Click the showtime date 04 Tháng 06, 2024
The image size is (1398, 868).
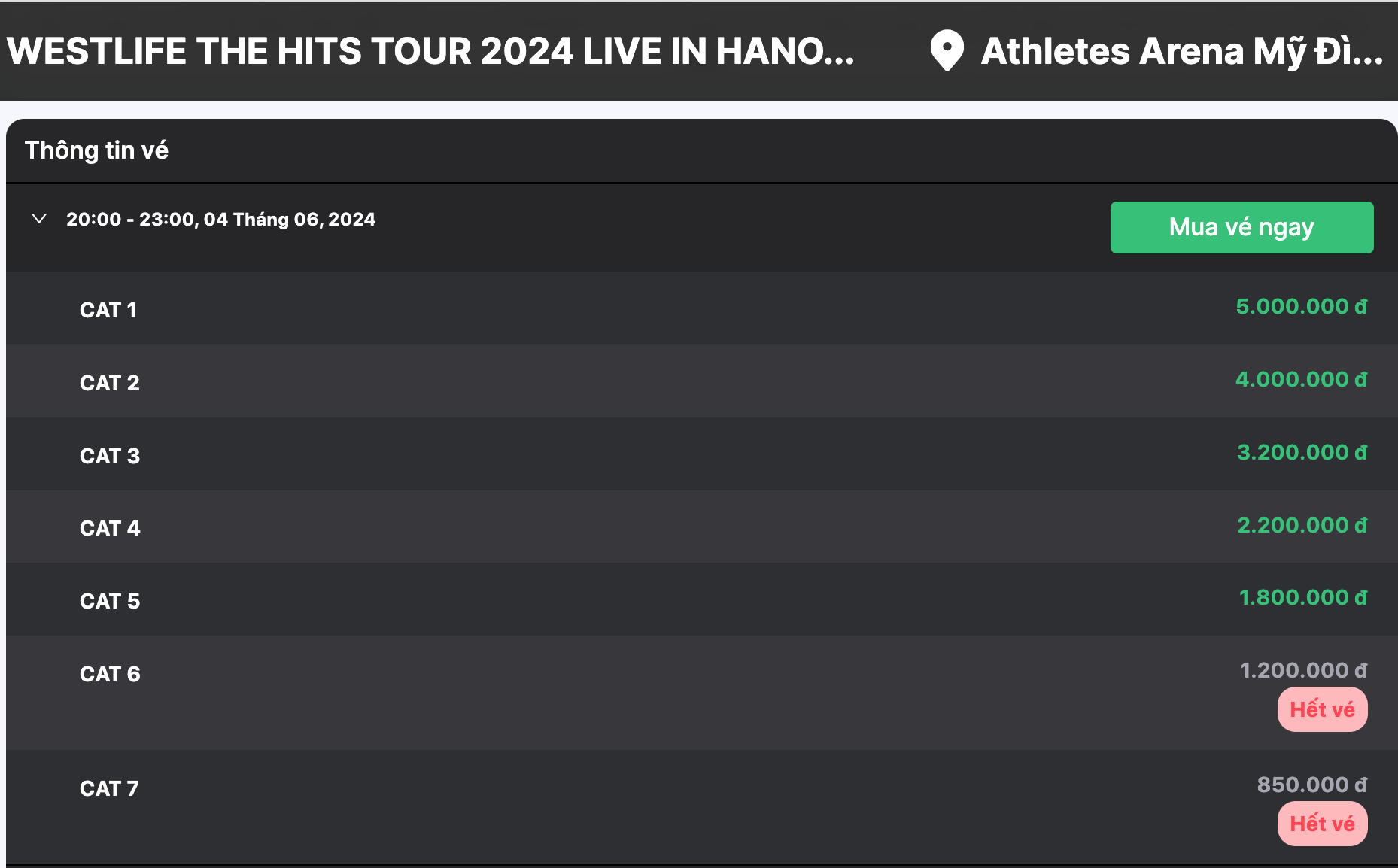pos(290,220)
